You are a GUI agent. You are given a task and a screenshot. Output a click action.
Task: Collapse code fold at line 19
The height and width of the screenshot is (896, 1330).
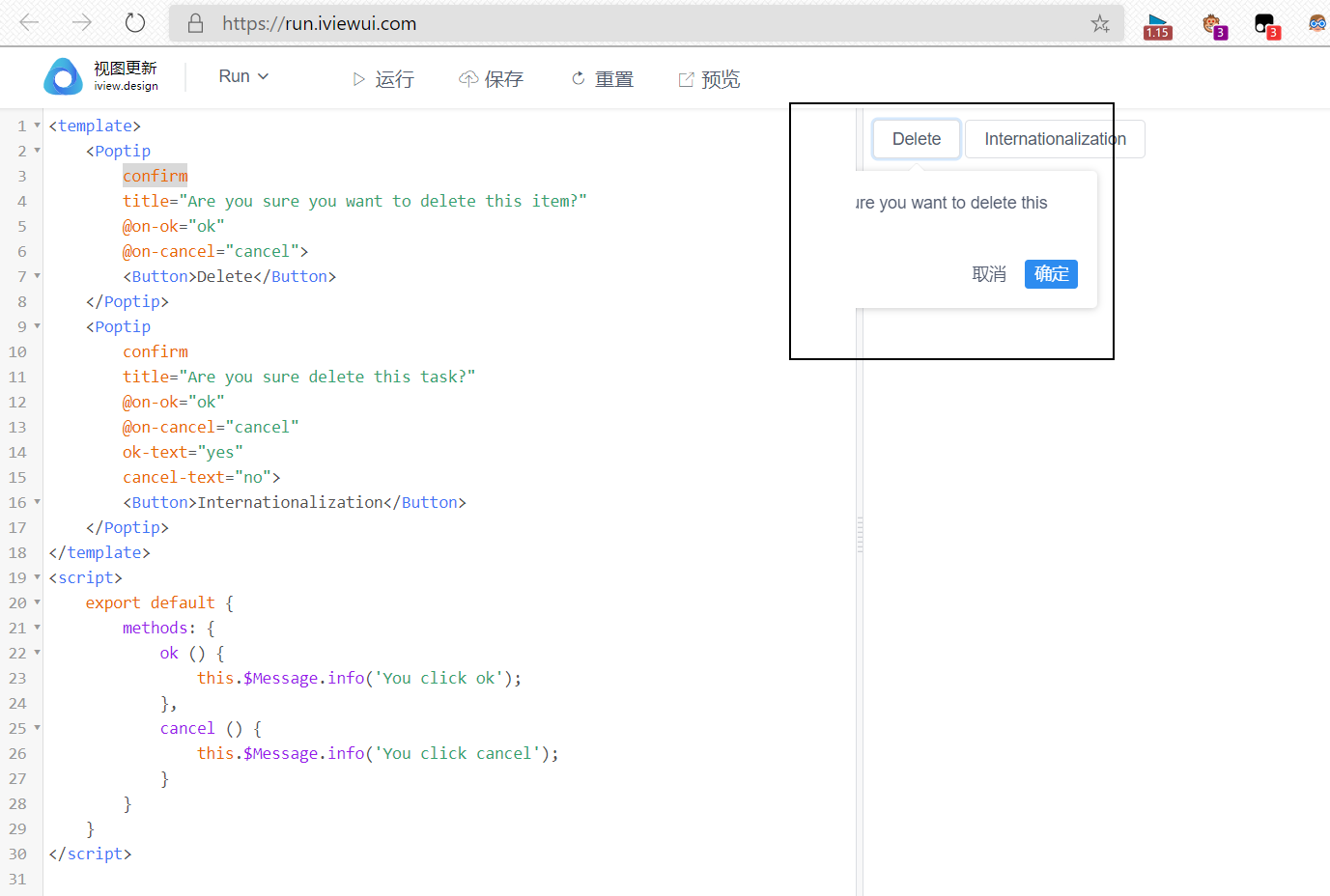(x=38, y=577)
